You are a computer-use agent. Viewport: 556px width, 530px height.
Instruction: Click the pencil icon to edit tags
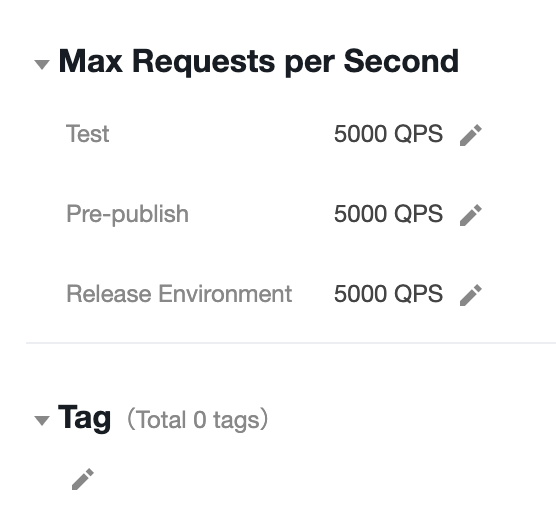(x=83, y=479)
